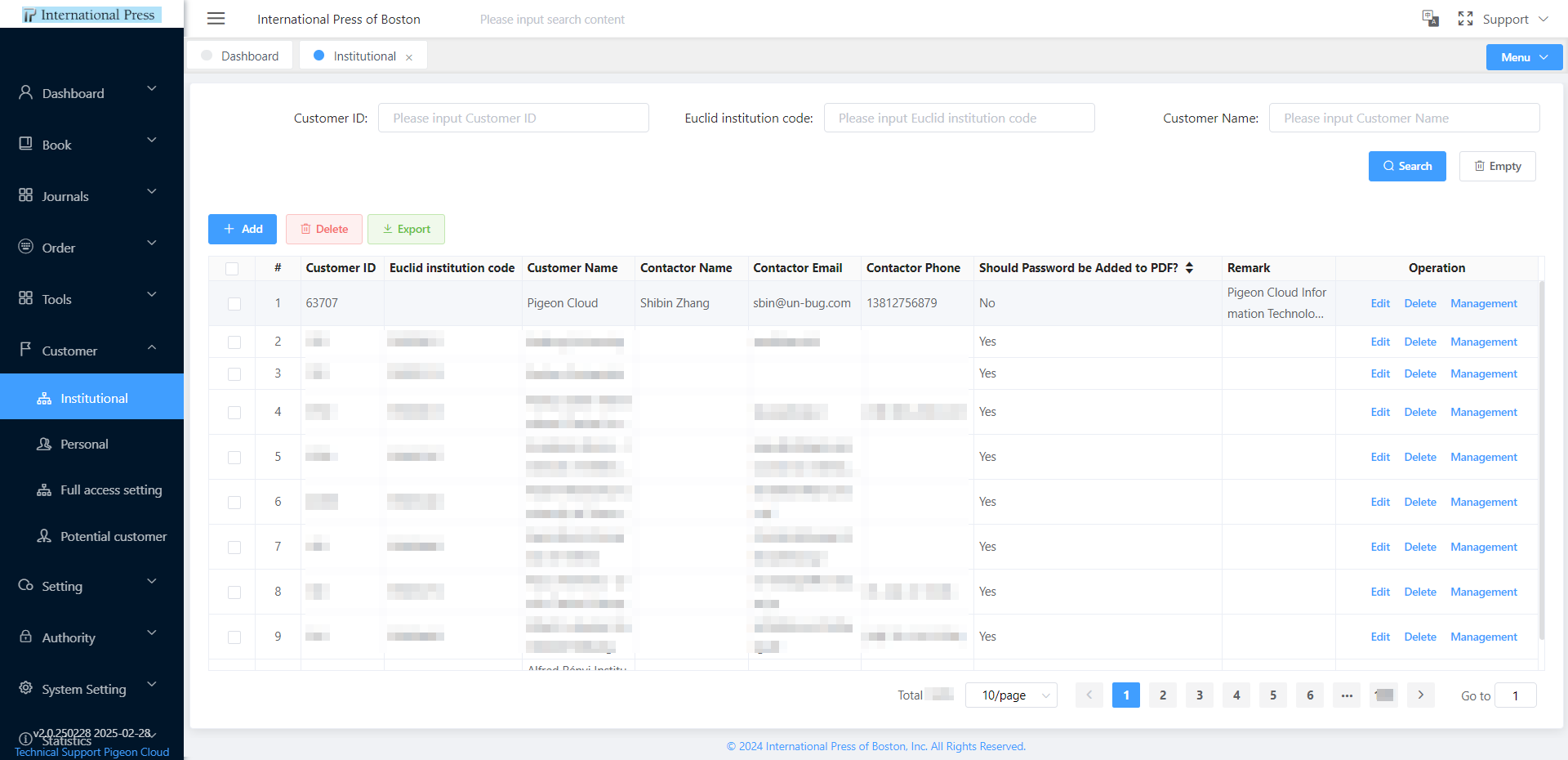Click the translate language icon
The height and width of the screenshot is (760, 1568).
(x=1430, y=19)
